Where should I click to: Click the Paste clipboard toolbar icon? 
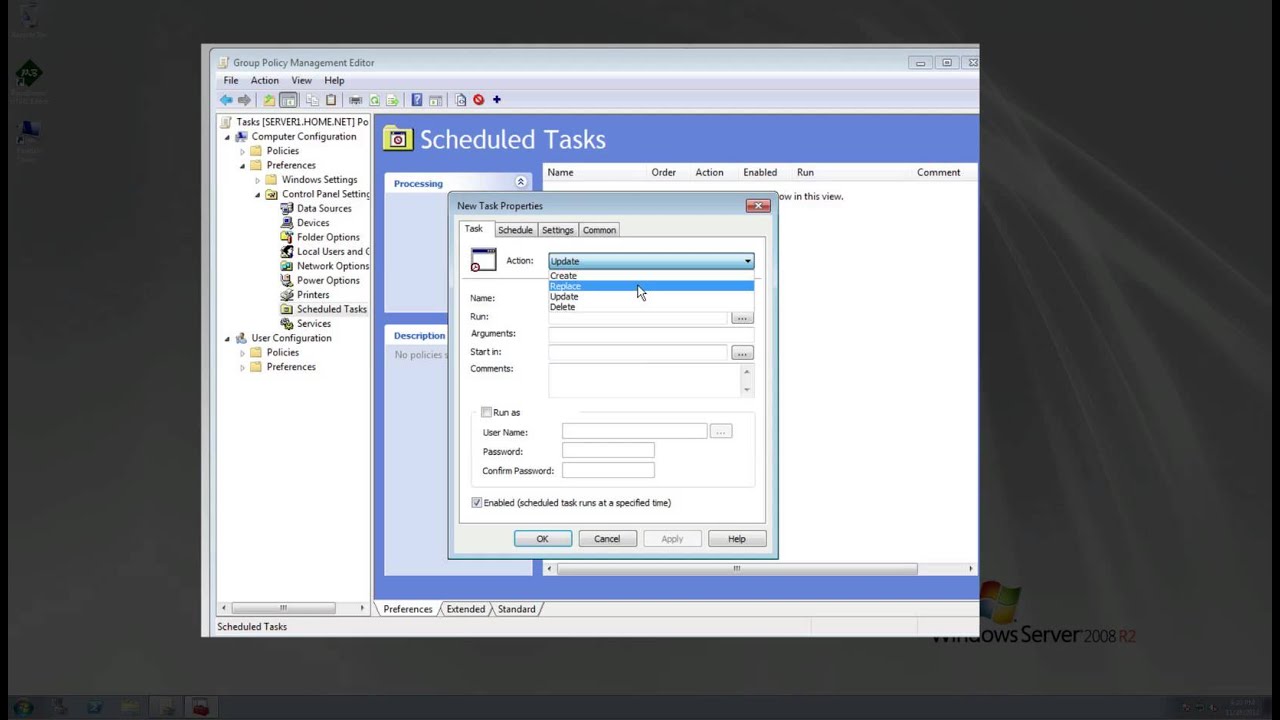[x=331, y=100]
